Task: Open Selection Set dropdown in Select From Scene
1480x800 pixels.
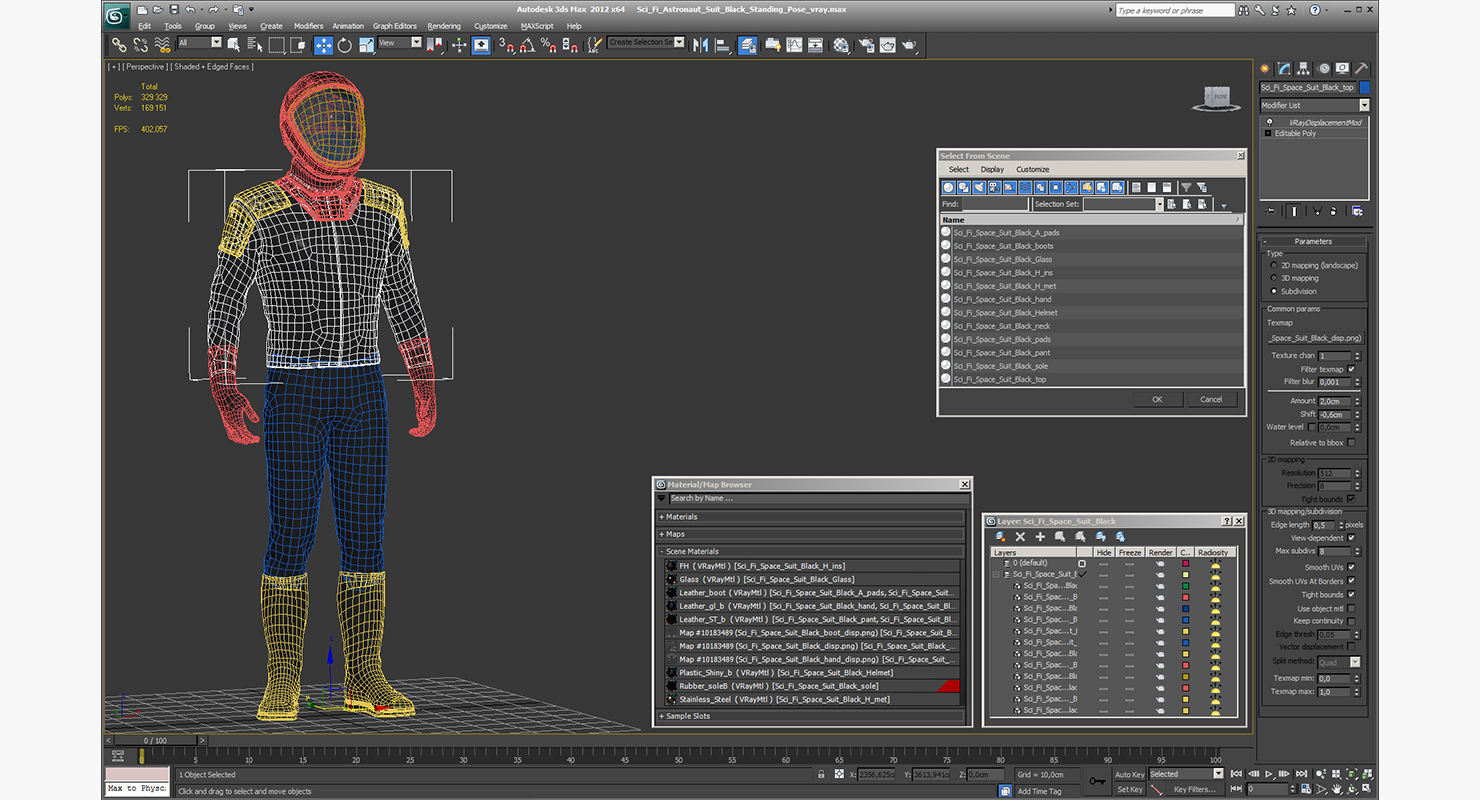Action: click(1159, 204)
